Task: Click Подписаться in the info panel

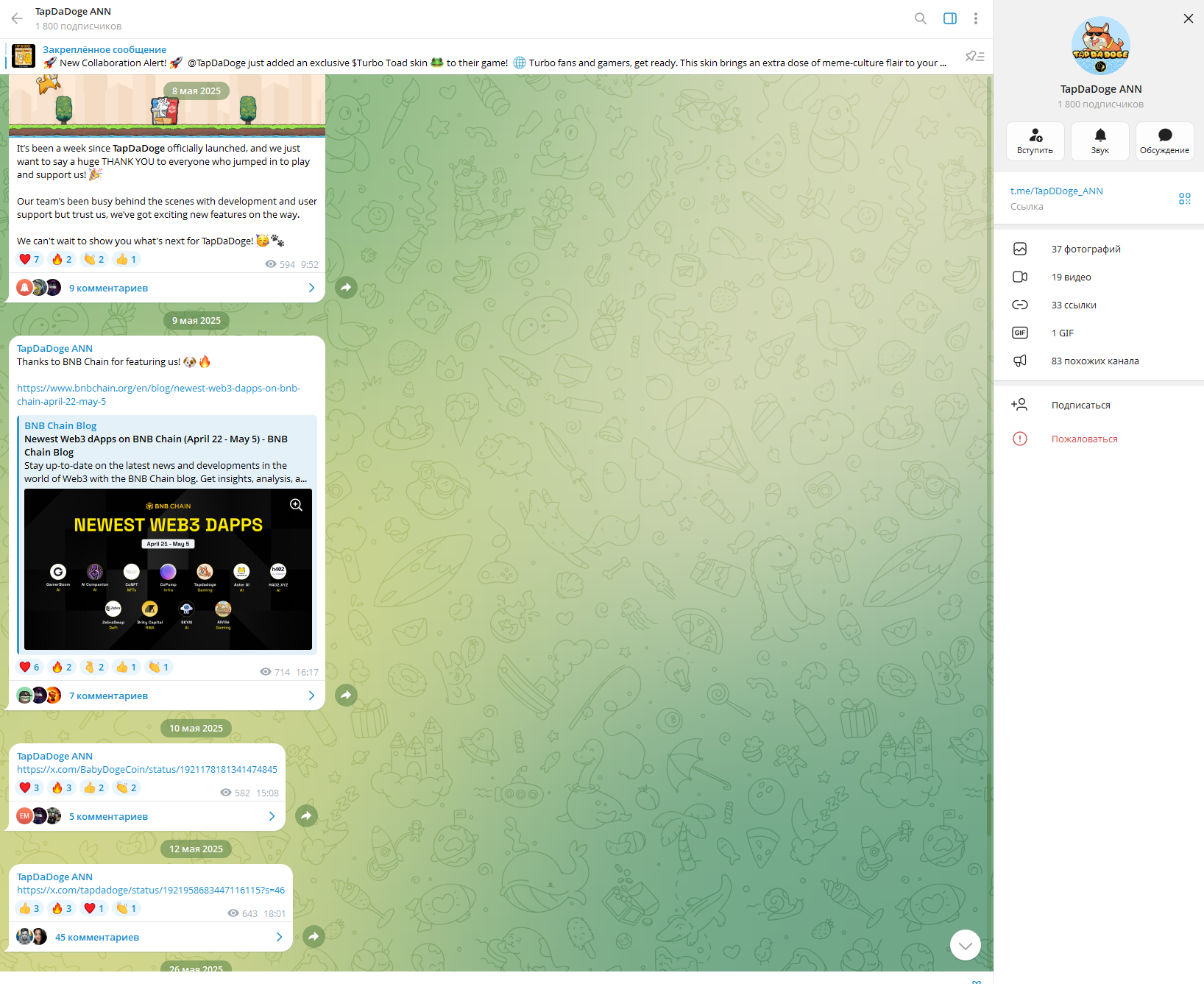Action: click(1099, 406)
